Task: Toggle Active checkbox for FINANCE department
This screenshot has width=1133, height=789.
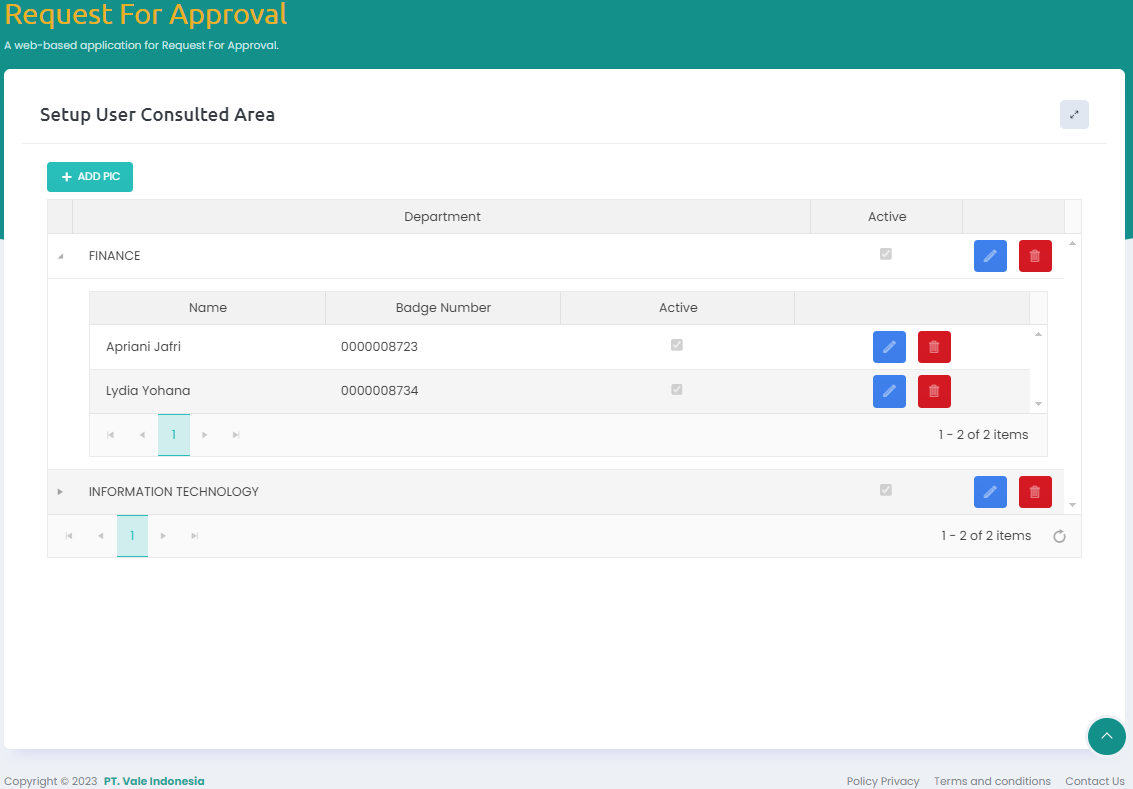Action: tap(886, 254)
